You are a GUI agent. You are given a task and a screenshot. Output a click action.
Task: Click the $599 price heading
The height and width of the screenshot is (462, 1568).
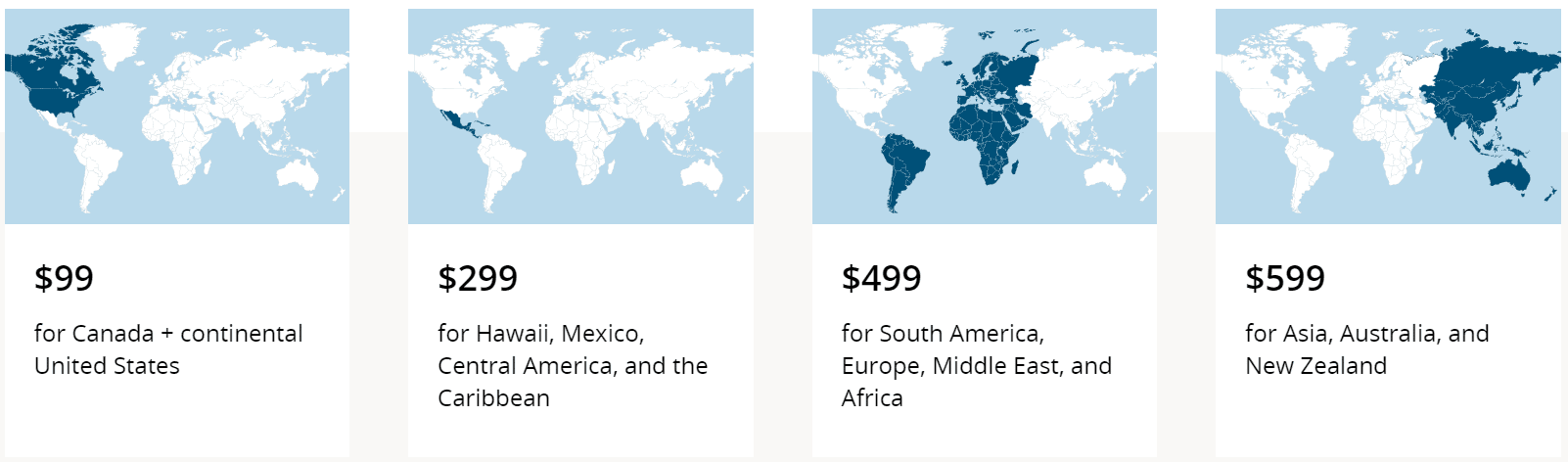coord(1285,279)
